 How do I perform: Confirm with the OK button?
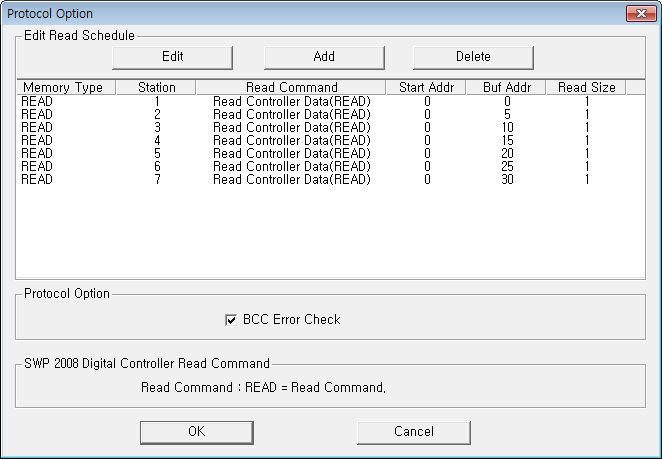coord(196,432)
